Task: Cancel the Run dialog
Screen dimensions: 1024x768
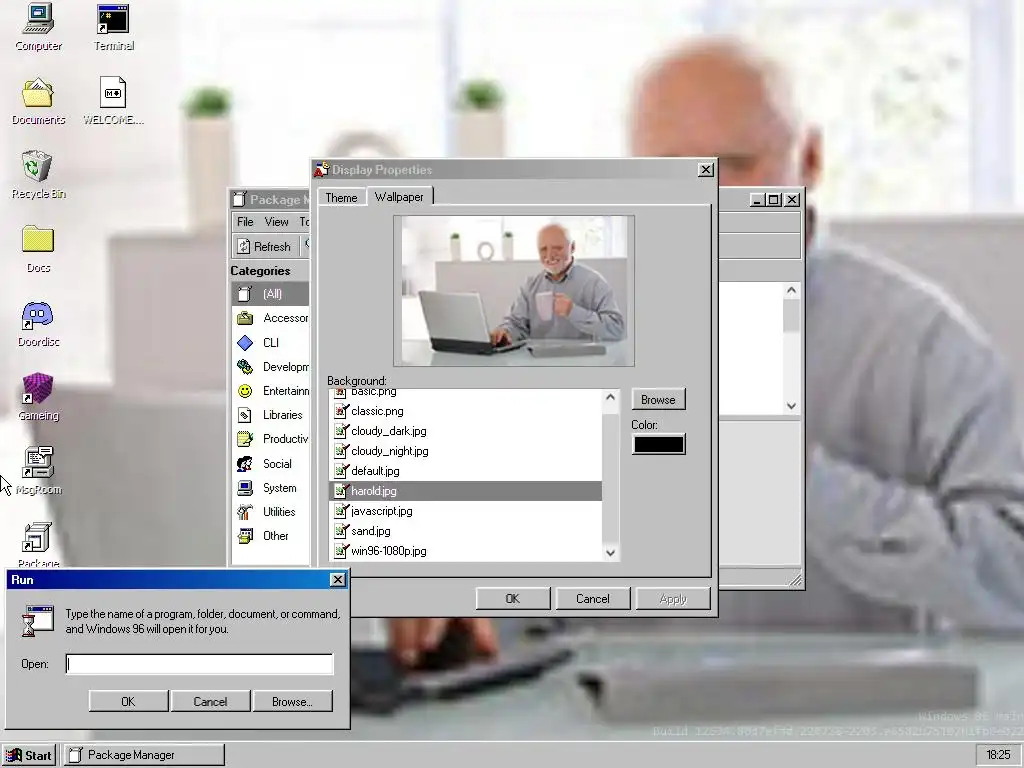Action: 210,701
